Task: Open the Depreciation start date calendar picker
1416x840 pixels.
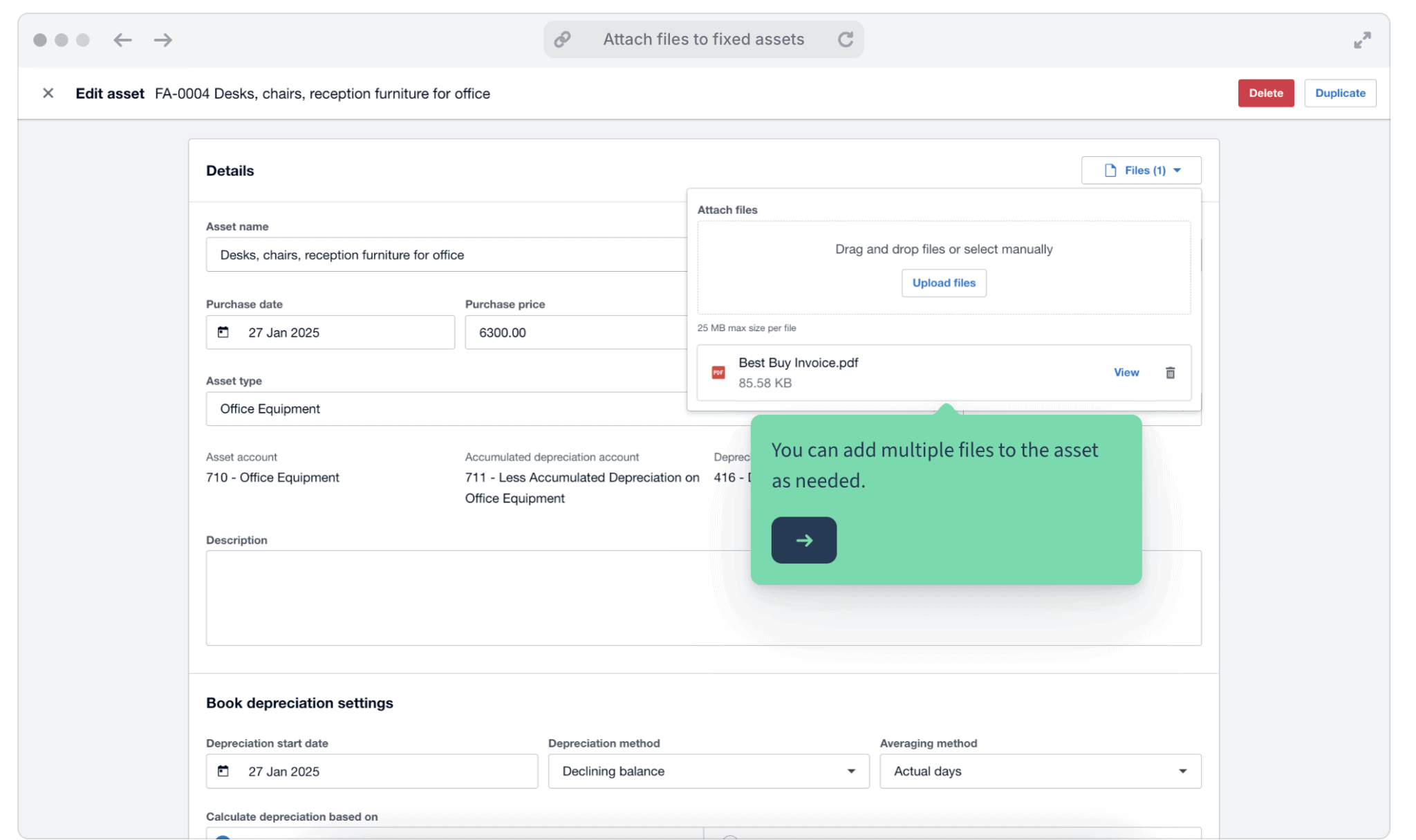Action: tap(223, 772)
